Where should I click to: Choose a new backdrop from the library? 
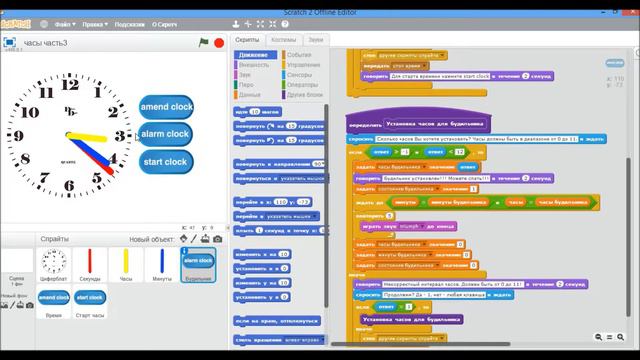point(4,305)
